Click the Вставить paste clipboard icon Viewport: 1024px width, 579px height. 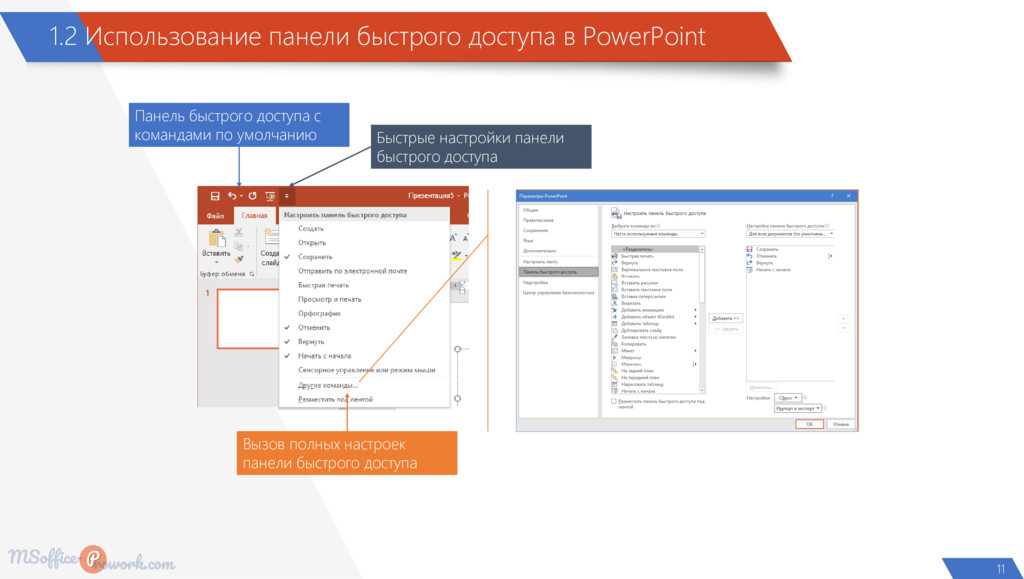coord(216,238)
